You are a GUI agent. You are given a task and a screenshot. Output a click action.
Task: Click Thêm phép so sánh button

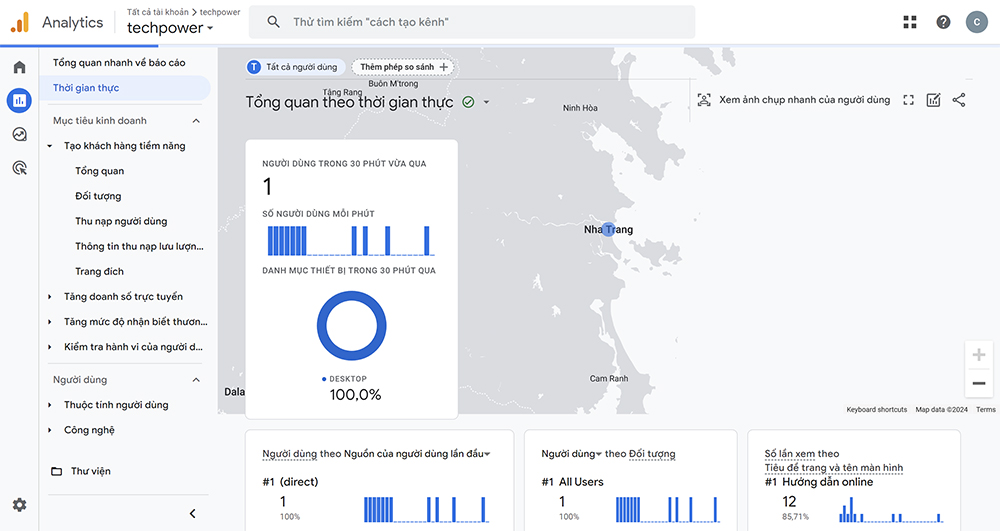coord(404,67)
